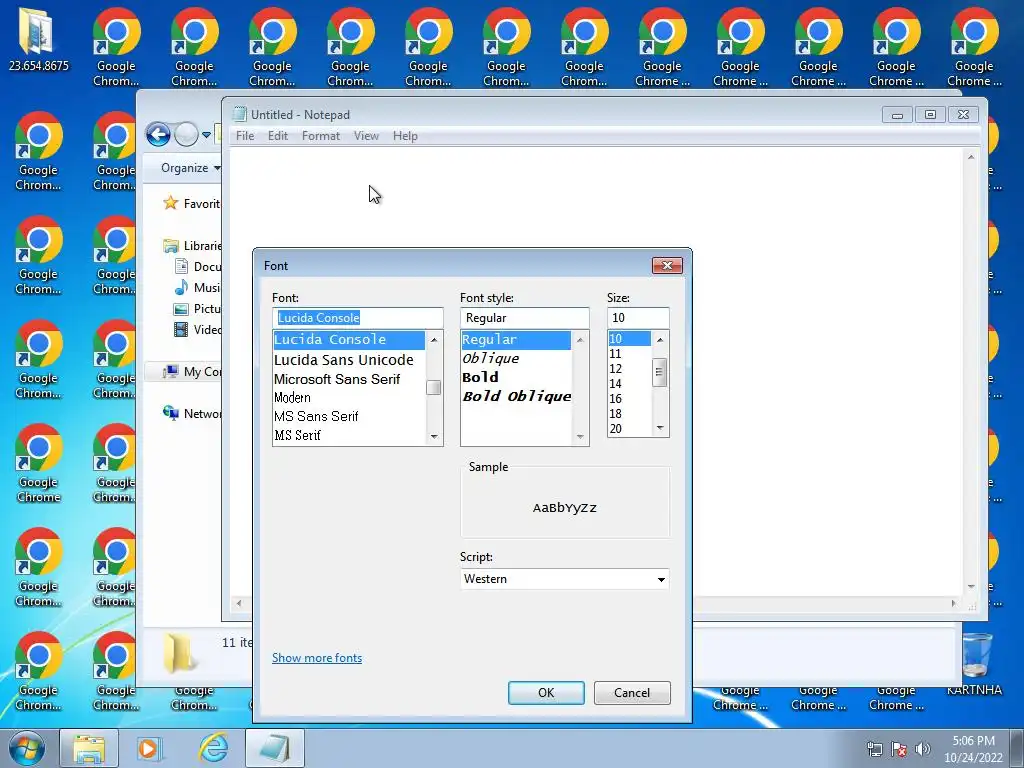
Task: Open Pictures library in Explorer sidebar
Action: pos(198,308)
